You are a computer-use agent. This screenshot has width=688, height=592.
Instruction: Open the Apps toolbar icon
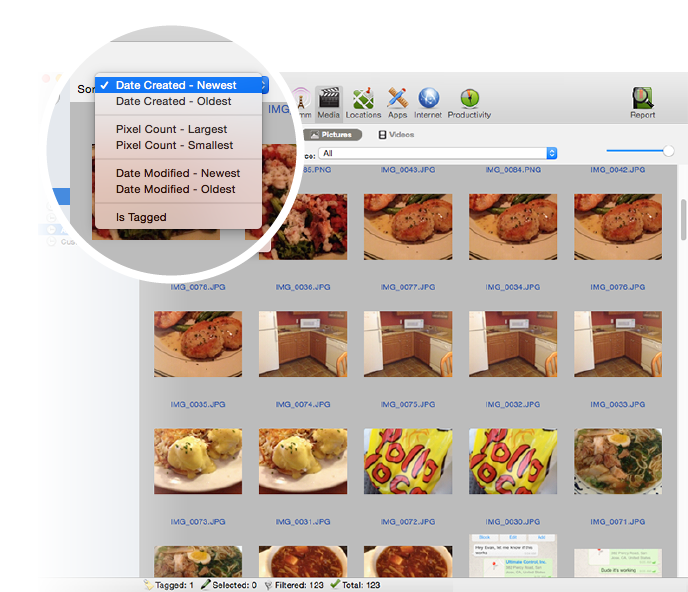[x=398, y=104]
